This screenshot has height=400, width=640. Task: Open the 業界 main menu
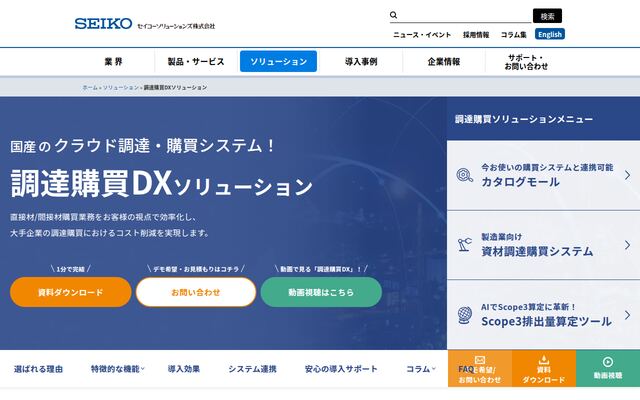pos(113,62)
